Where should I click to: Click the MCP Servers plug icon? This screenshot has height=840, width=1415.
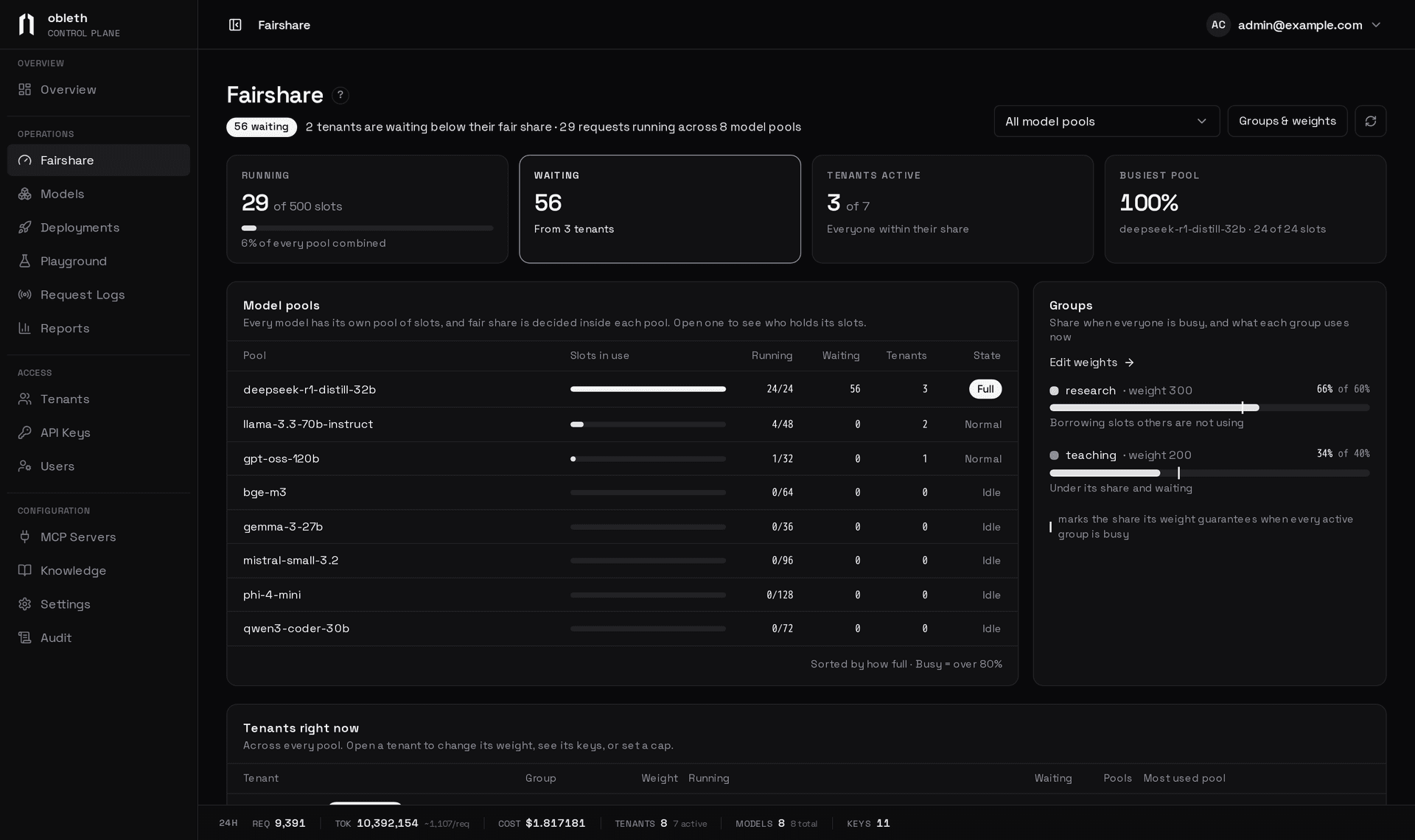coord(25,537)
